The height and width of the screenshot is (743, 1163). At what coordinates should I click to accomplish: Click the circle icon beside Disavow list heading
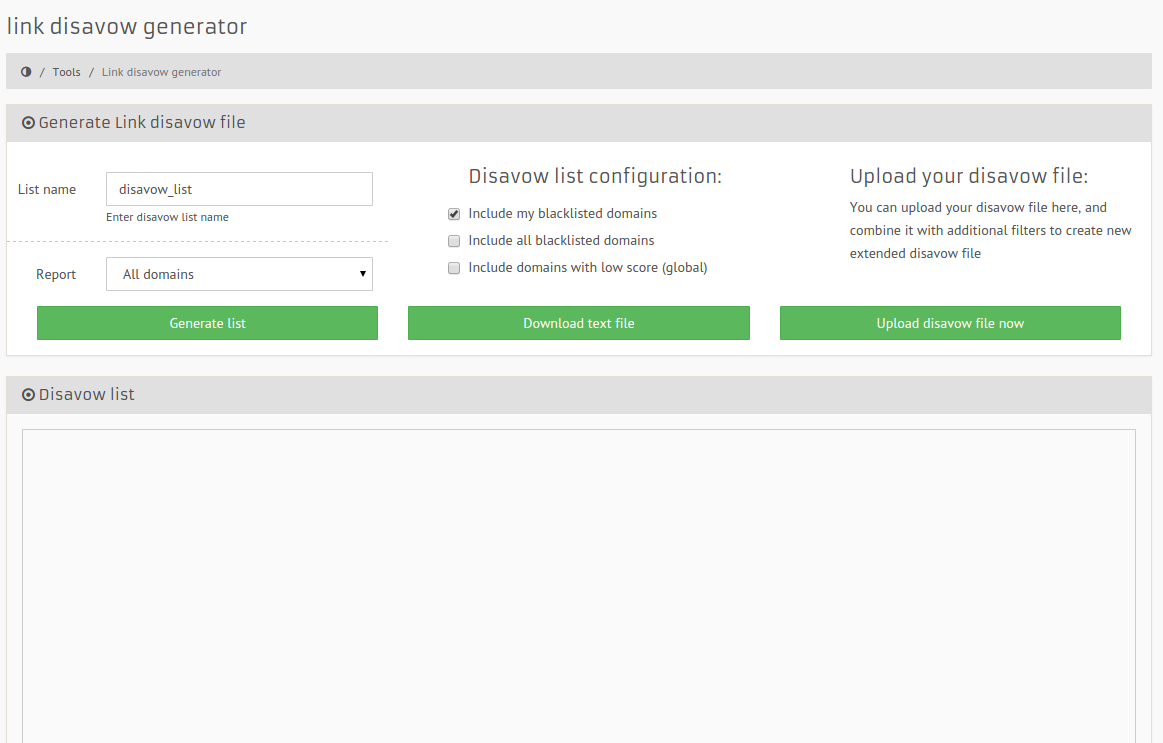click(x=28, y=395)
